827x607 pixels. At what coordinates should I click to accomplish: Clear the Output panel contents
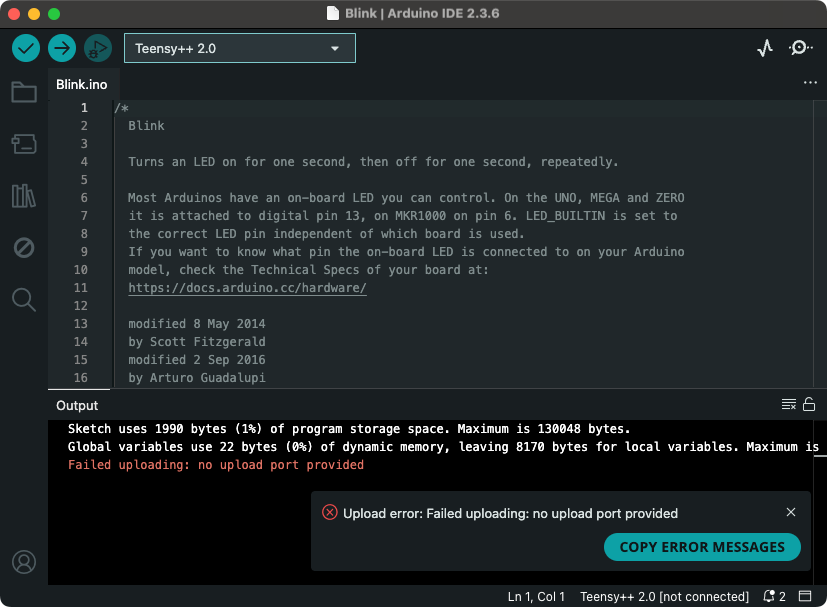click(789, 405)
